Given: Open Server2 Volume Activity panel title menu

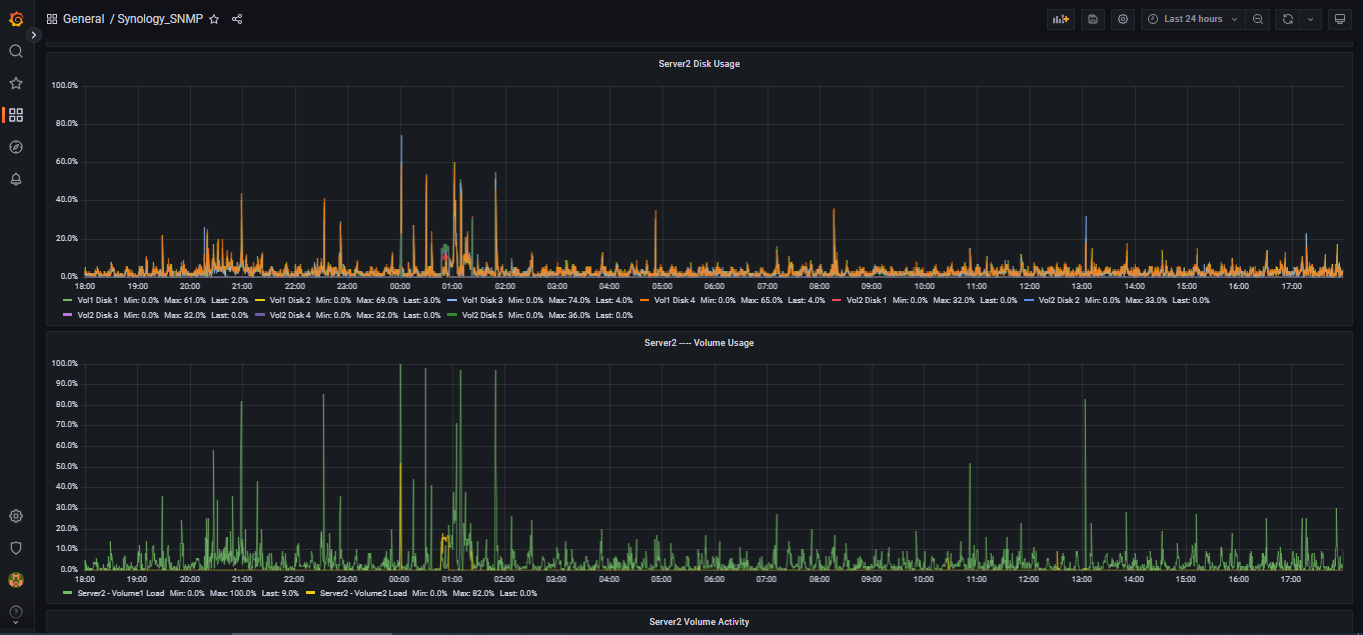Looking at the screenshot, I should pyautogui.click(x=698, y=621).
